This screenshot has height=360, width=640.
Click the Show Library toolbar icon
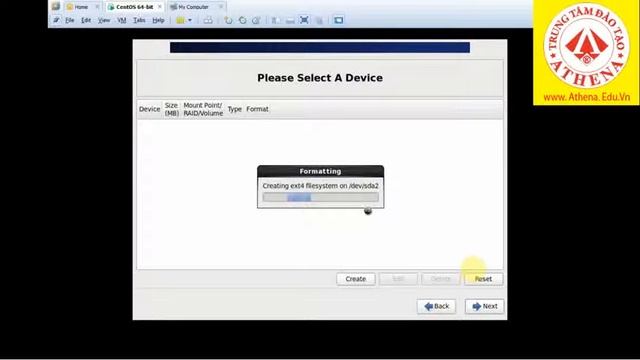[276, 20]
